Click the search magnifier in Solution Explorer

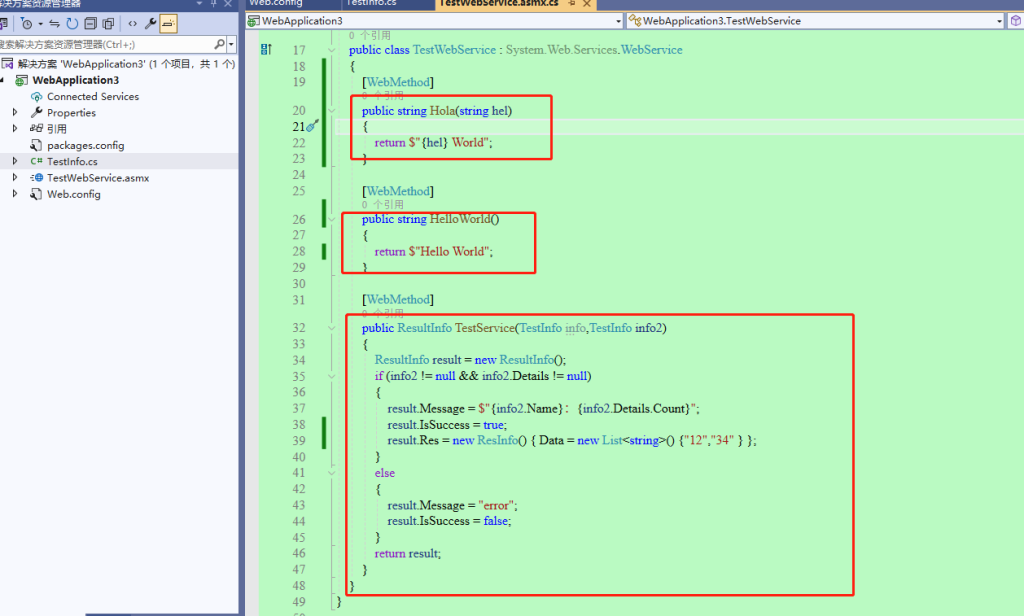218,44
